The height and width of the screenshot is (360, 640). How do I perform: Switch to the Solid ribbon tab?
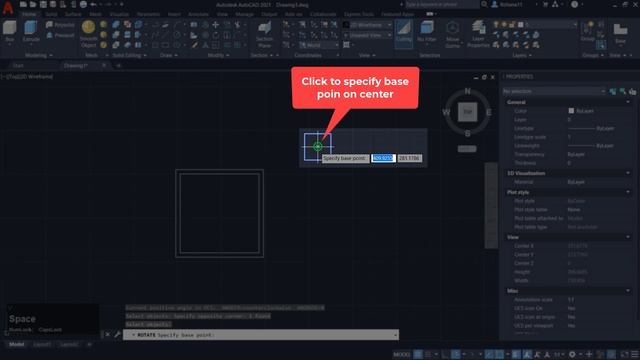pyautogui.click(x=51, y=14)
